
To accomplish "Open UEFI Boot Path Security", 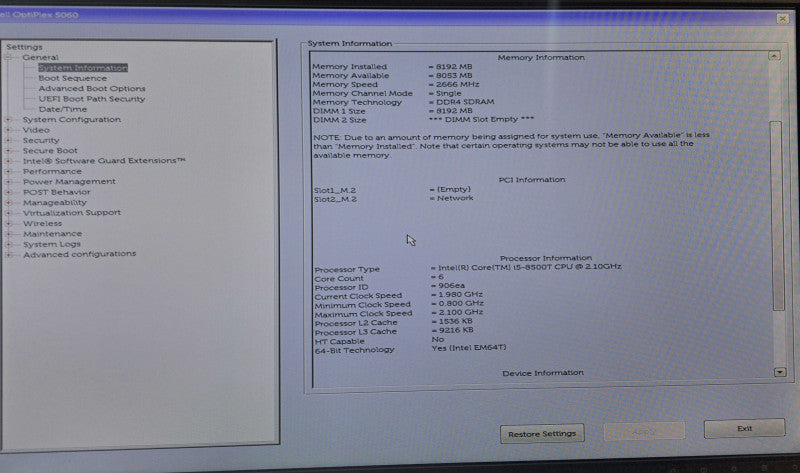I will click(92, 99).
